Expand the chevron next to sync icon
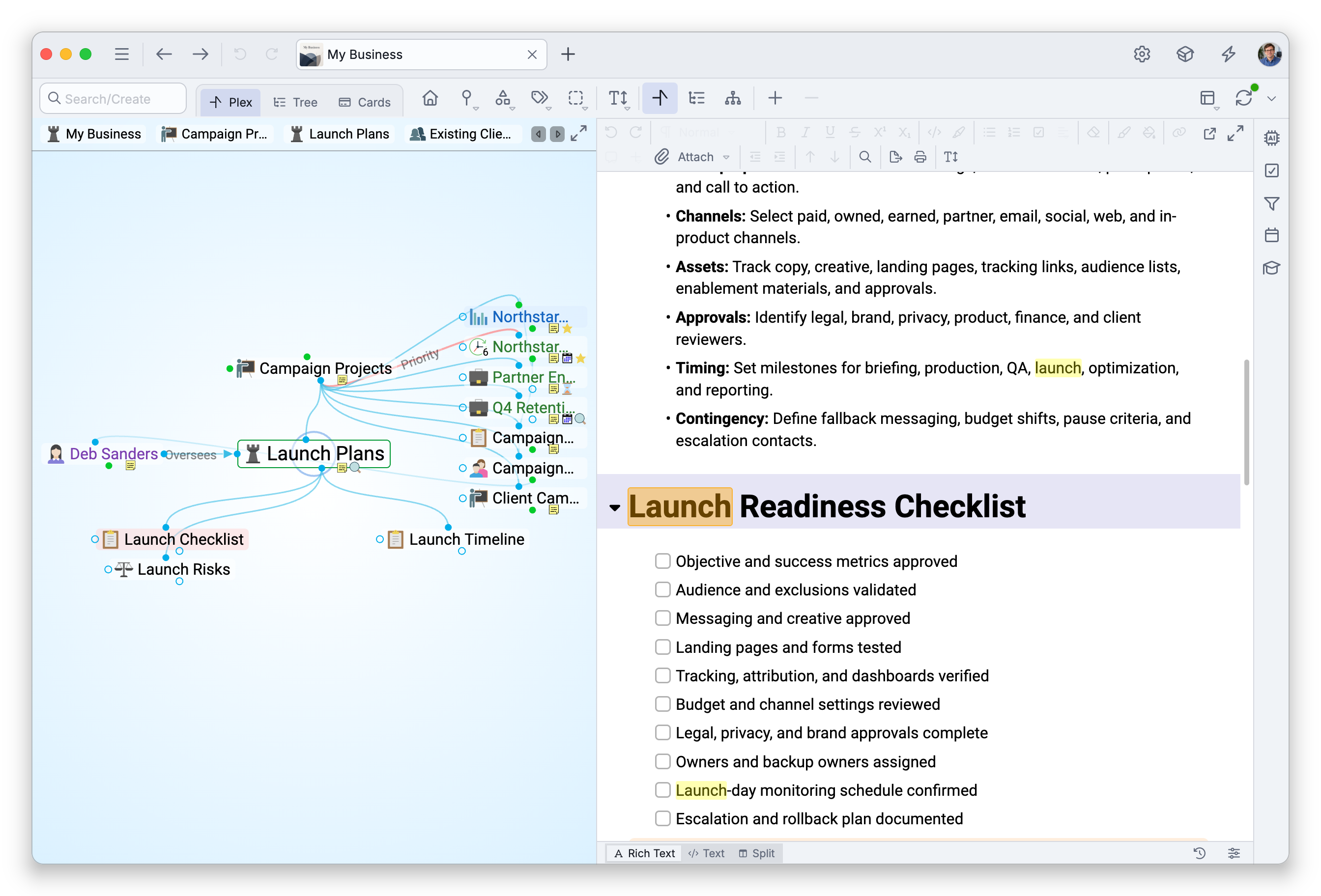Viewport: 1321px width, 896px height. [x=1271, y=99]
